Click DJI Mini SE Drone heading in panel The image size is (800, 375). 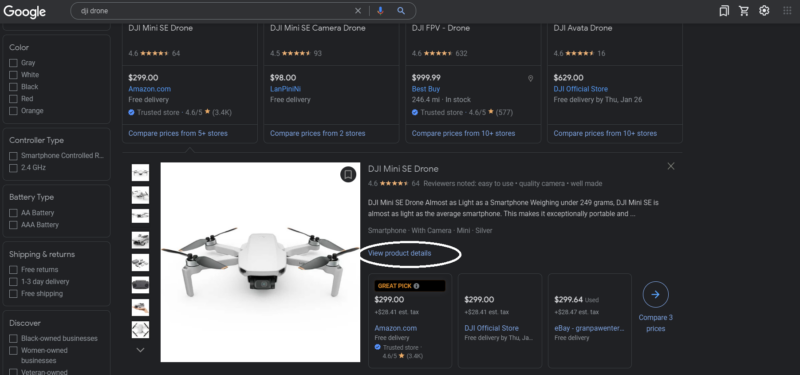pyautogui.click(x=403, y=169)
